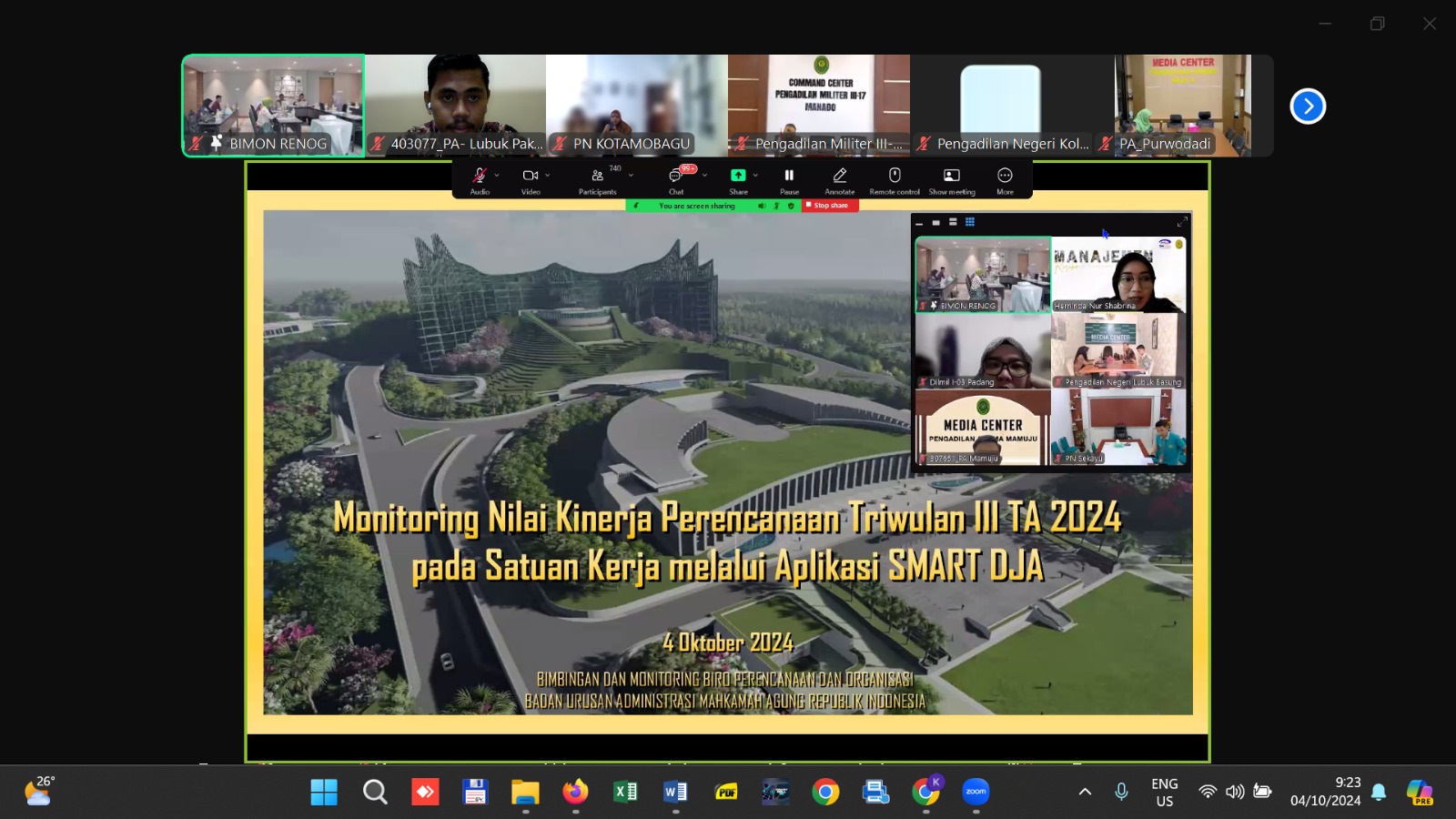The width and height of the screenshot is (1456, 819).
Task: Expand the Share options arrow
Action: pos(755,175)
